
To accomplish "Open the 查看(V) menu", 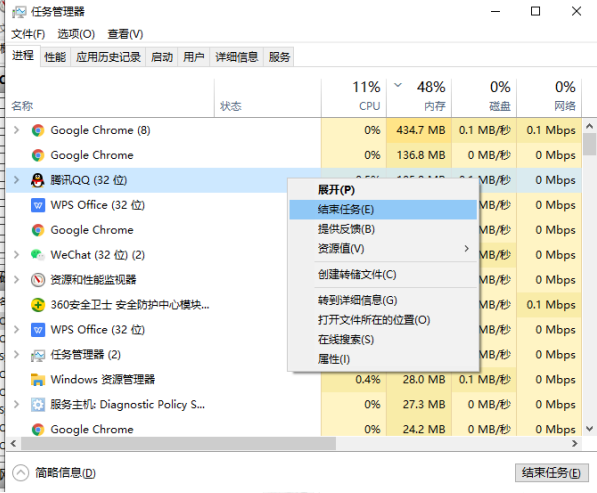I will click(125, 34).
